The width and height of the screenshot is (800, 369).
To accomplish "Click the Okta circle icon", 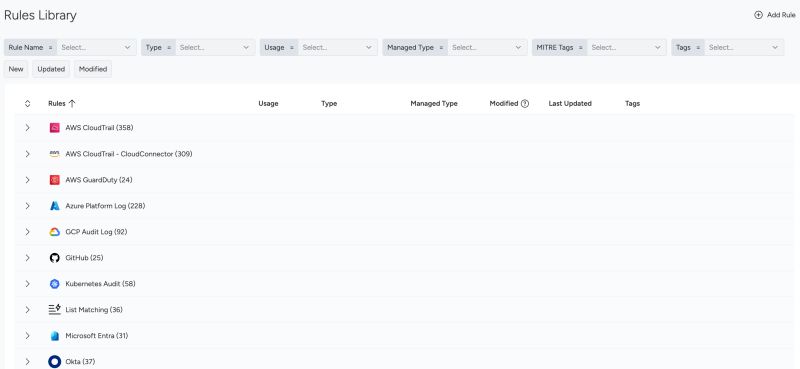I will pos(55,362).
